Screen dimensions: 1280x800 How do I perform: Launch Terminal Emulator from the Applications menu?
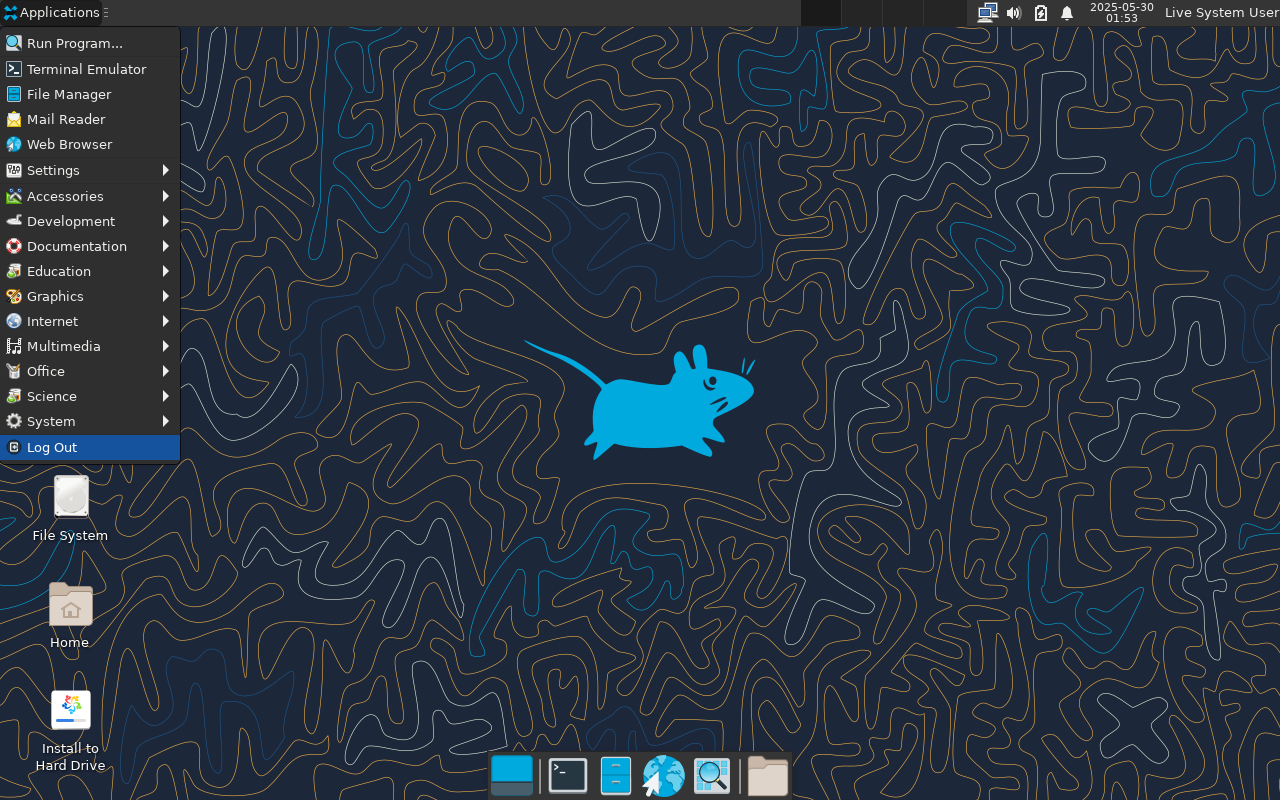click(x=90, y=69)
